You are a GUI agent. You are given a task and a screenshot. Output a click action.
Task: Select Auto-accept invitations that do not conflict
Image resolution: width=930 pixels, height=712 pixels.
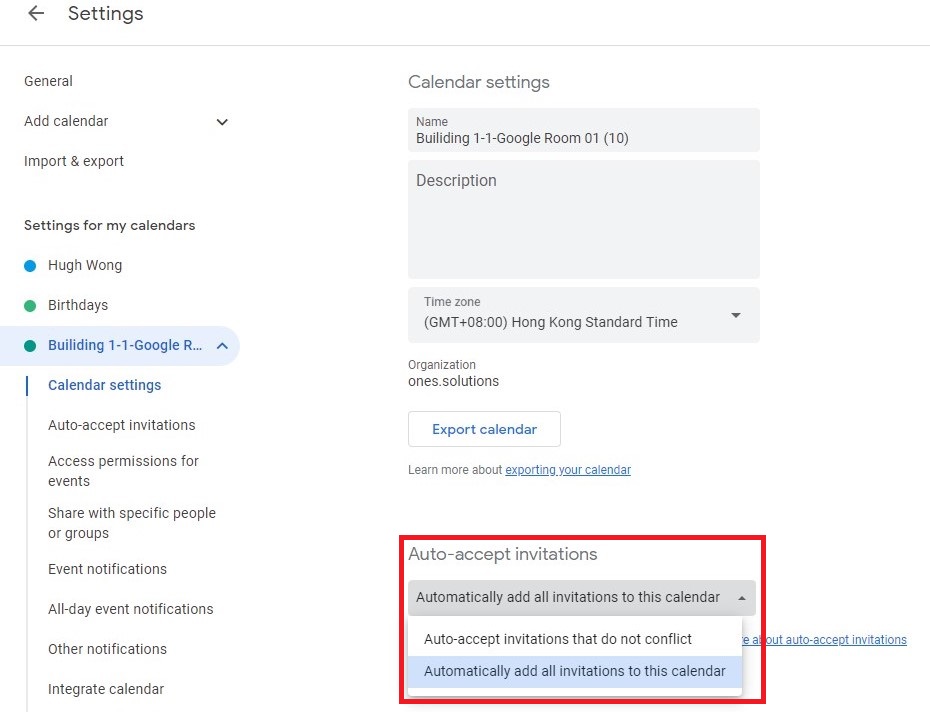(x=558, y=639)
